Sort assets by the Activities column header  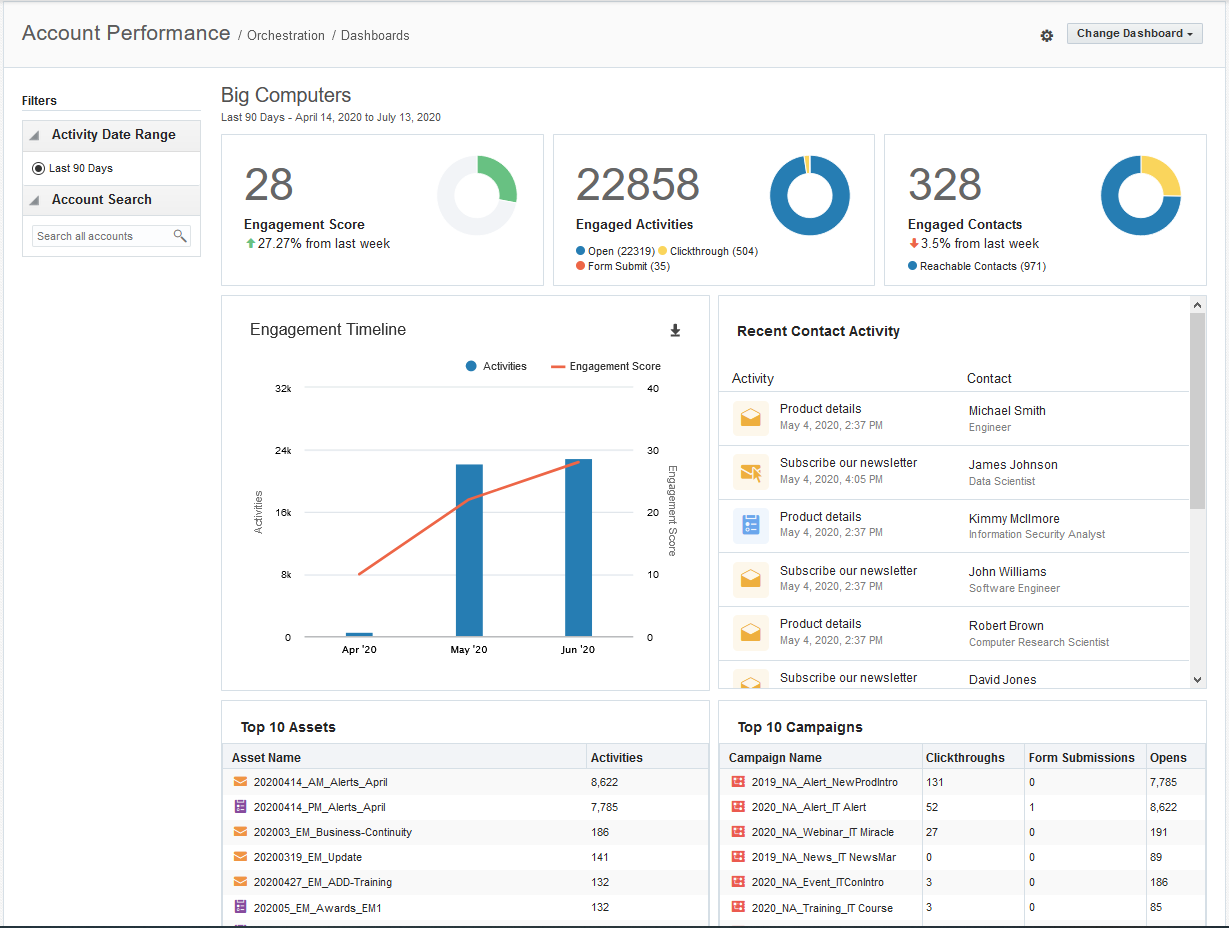[617, 758]
